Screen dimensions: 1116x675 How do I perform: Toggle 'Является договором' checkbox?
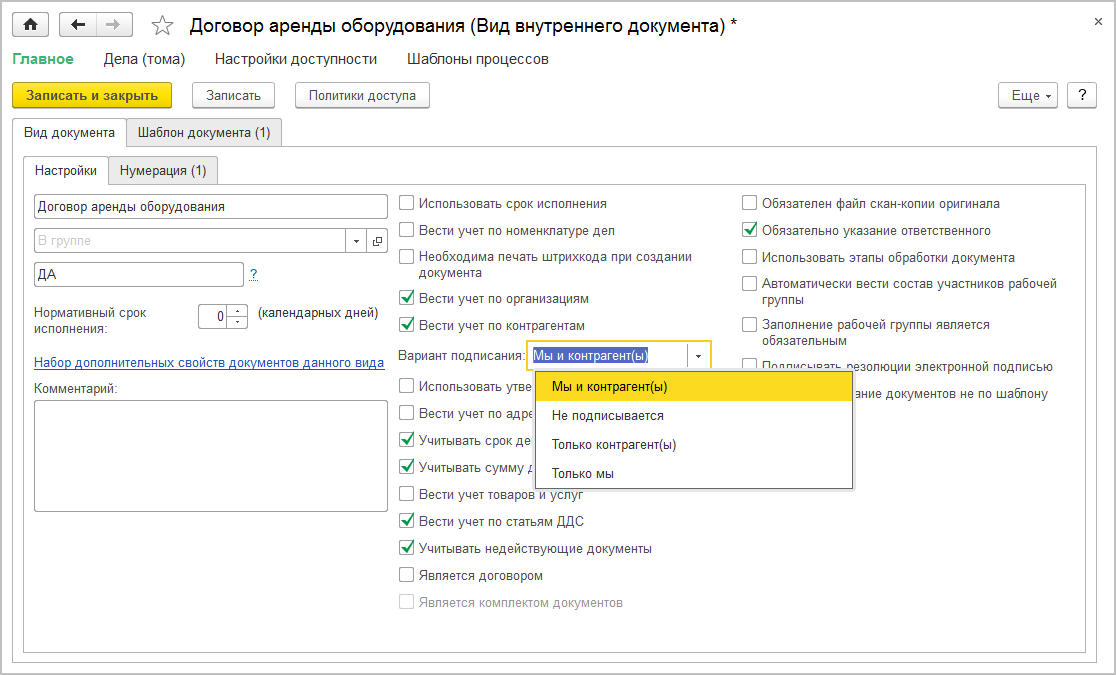406,575
